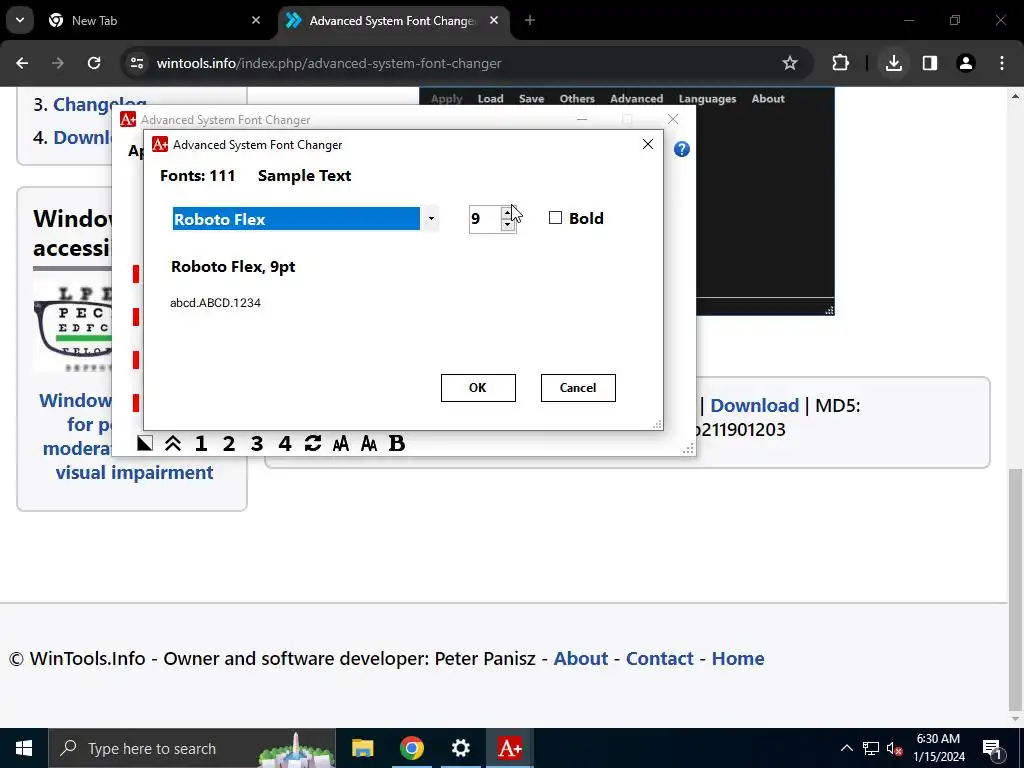Open the Chrome extensions puzzle icon
1024x768 pixels.
click(840, 63)
